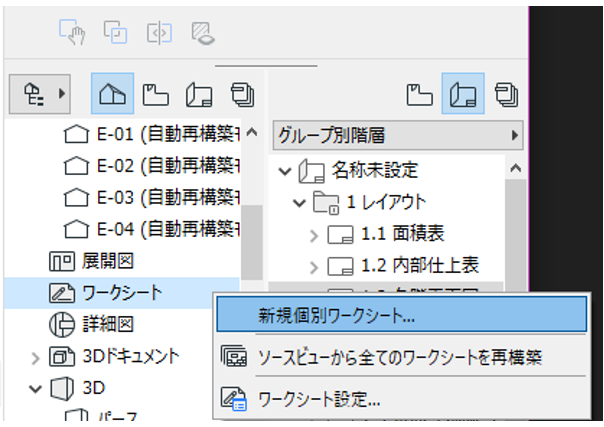
Task: Switch to Publisher Sets icon in left panel
Action: point(243,95)
